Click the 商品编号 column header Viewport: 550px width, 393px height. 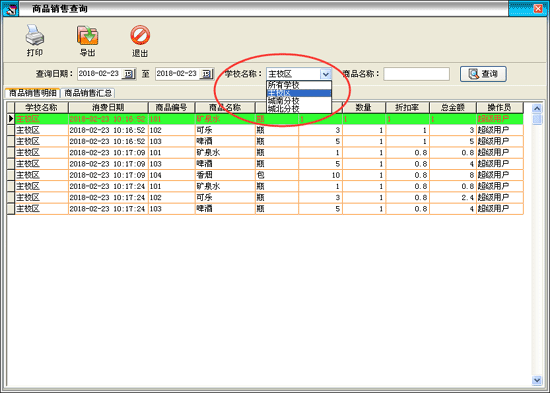[172, 107]
